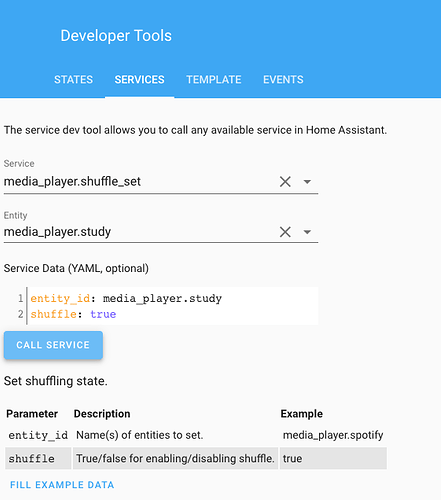The image size is (441, 500).
Task: Clear the Service field with X icon
Action: pos(285,182)
